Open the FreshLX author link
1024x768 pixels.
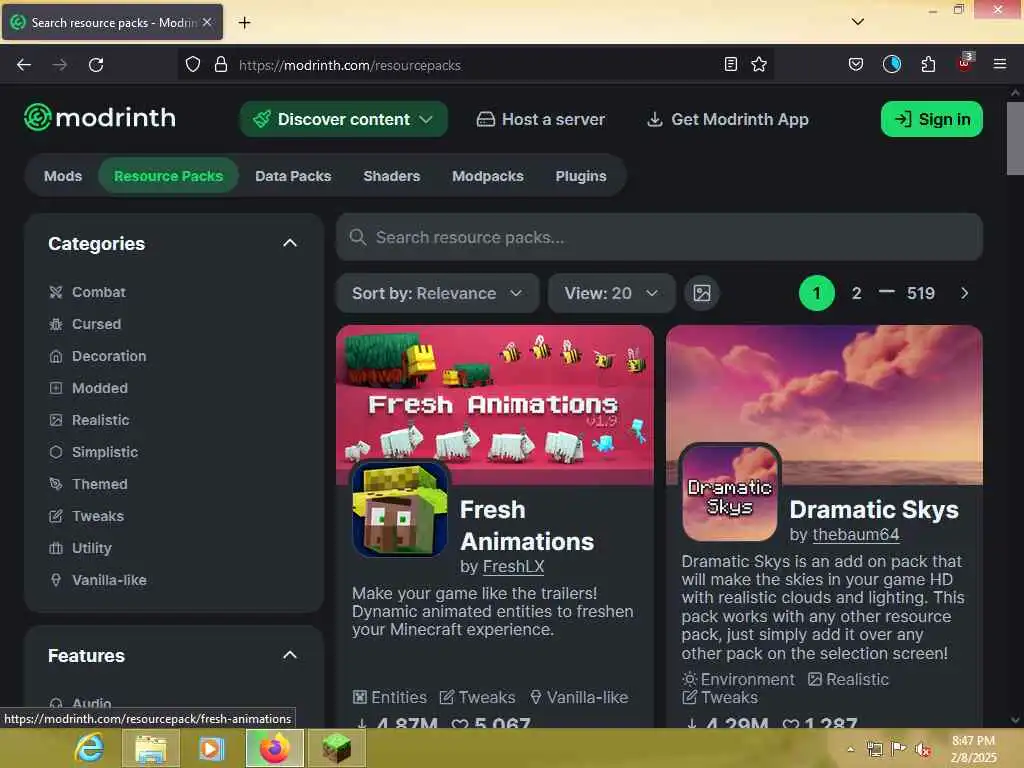(x=513, y=566)
